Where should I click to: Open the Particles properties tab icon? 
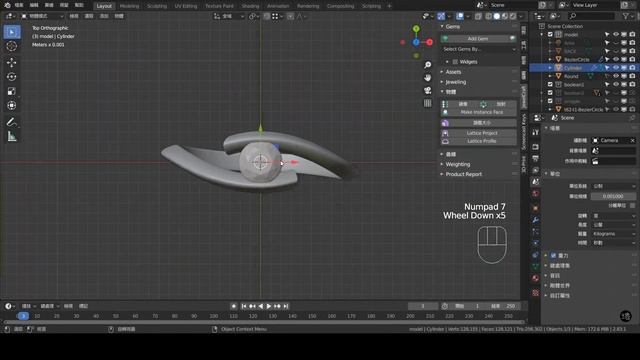[536, 231]
